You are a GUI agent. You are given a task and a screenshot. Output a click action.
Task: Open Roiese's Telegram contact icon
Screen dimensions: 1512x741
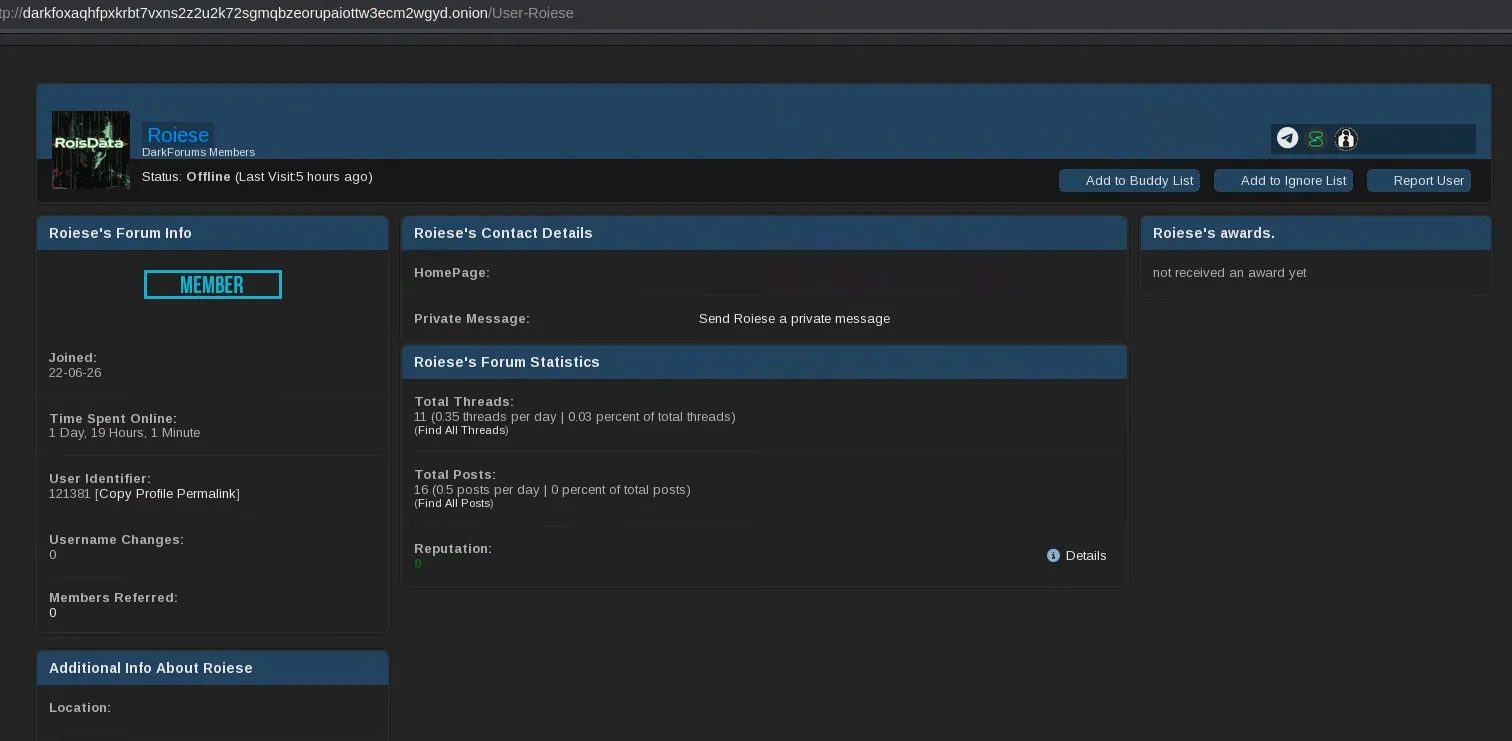tap(1287, 138)
